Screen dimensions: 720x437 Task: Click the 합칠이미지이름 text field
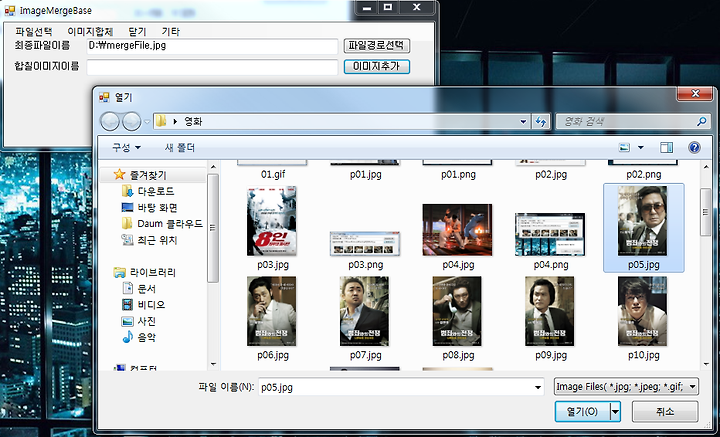coord(213,67)
